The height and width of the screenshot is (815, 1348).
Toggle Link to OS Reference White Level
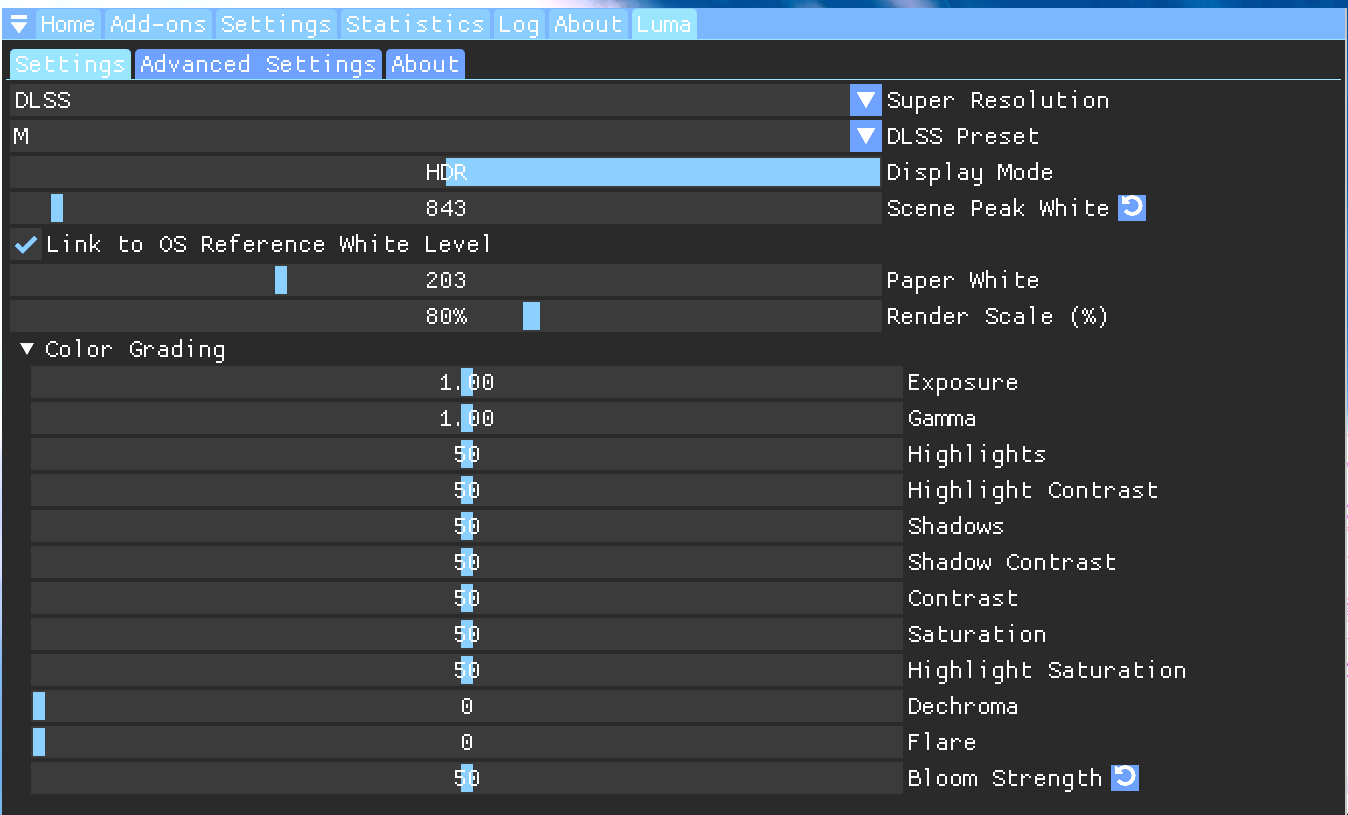pyautogui.click(x=26, y=244)
